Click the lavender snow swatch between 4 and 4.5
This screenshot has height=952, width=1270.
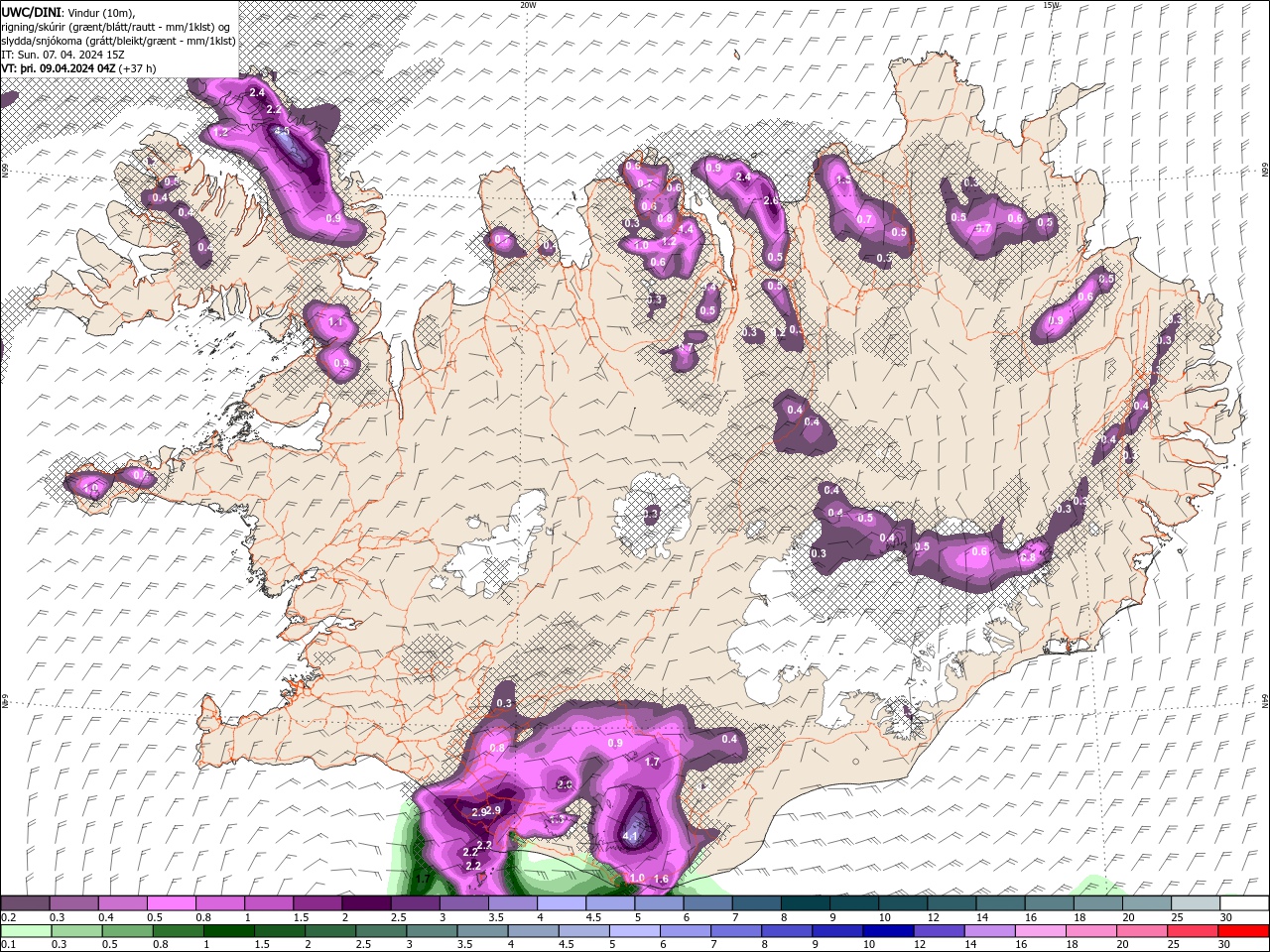[560, 902]
